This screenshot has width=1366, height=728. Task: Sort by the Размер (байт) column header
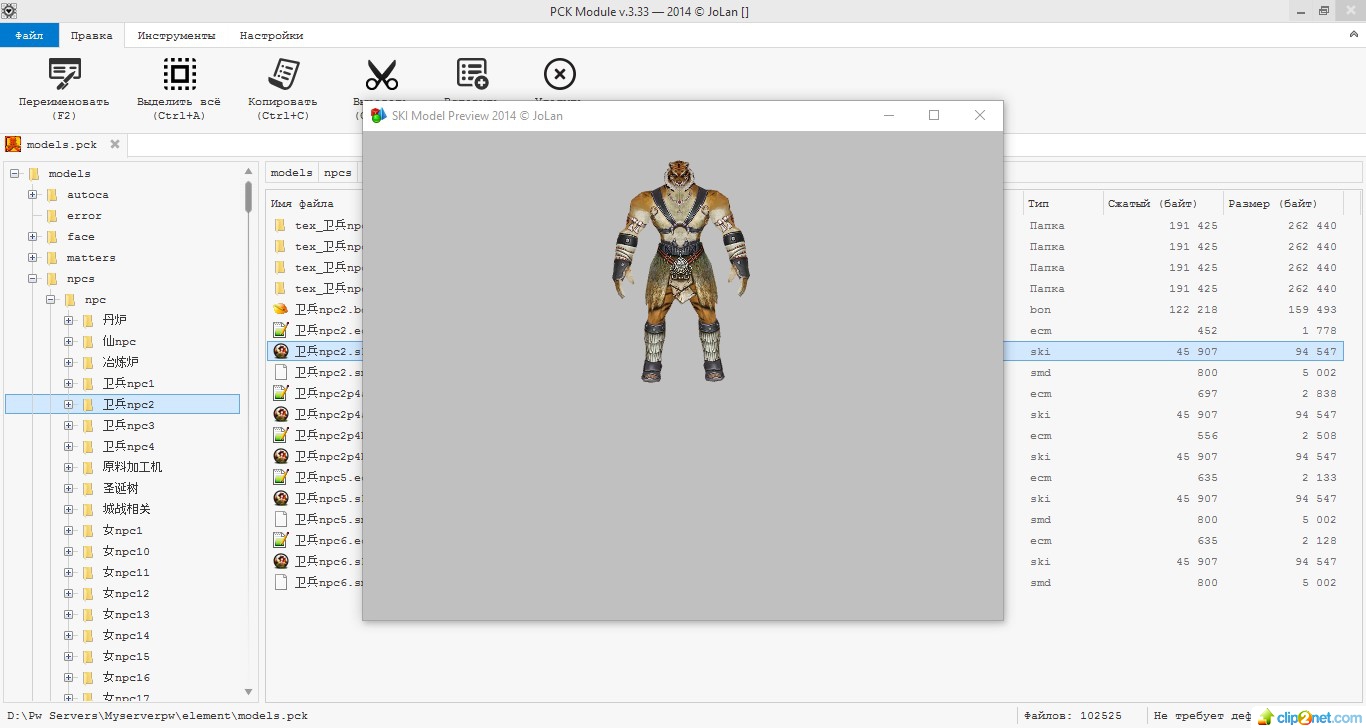click(x=1283, y=204)
